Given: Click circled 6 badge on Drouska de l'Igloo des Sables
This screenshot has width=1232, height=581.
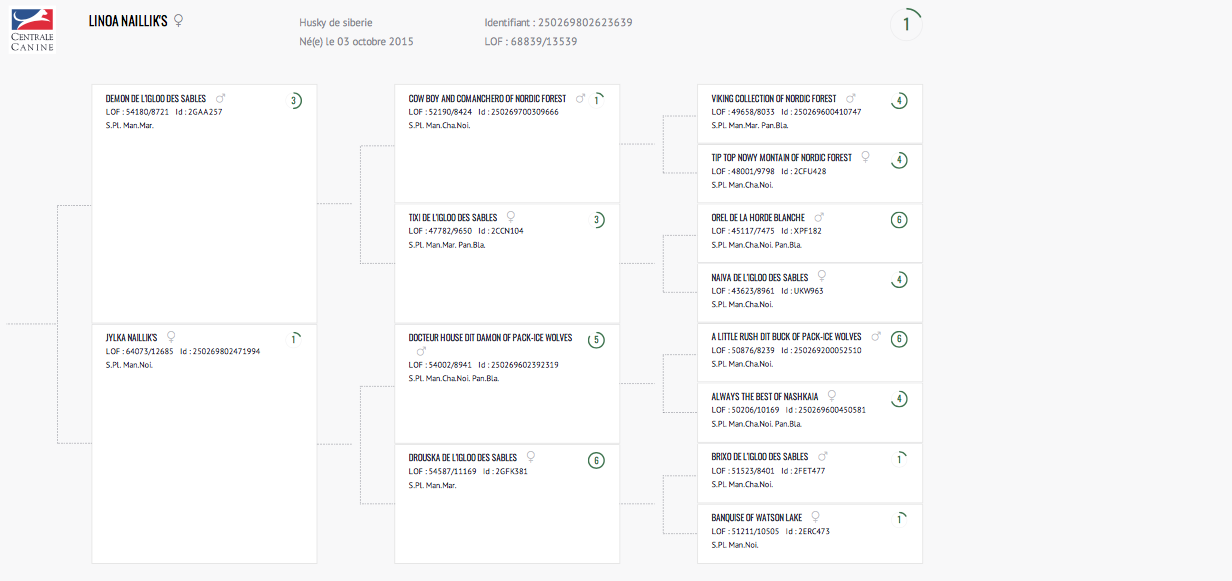Looking at the screenshot, I should (x=597, y=460).
